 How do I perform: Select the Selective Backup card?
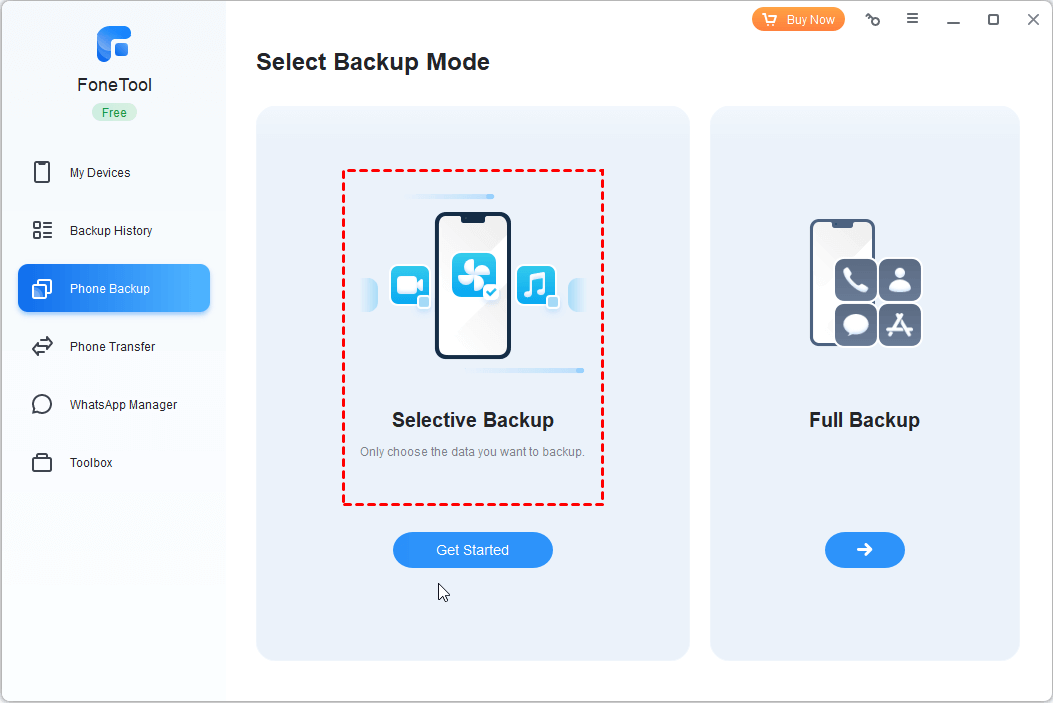click(473, 337)
